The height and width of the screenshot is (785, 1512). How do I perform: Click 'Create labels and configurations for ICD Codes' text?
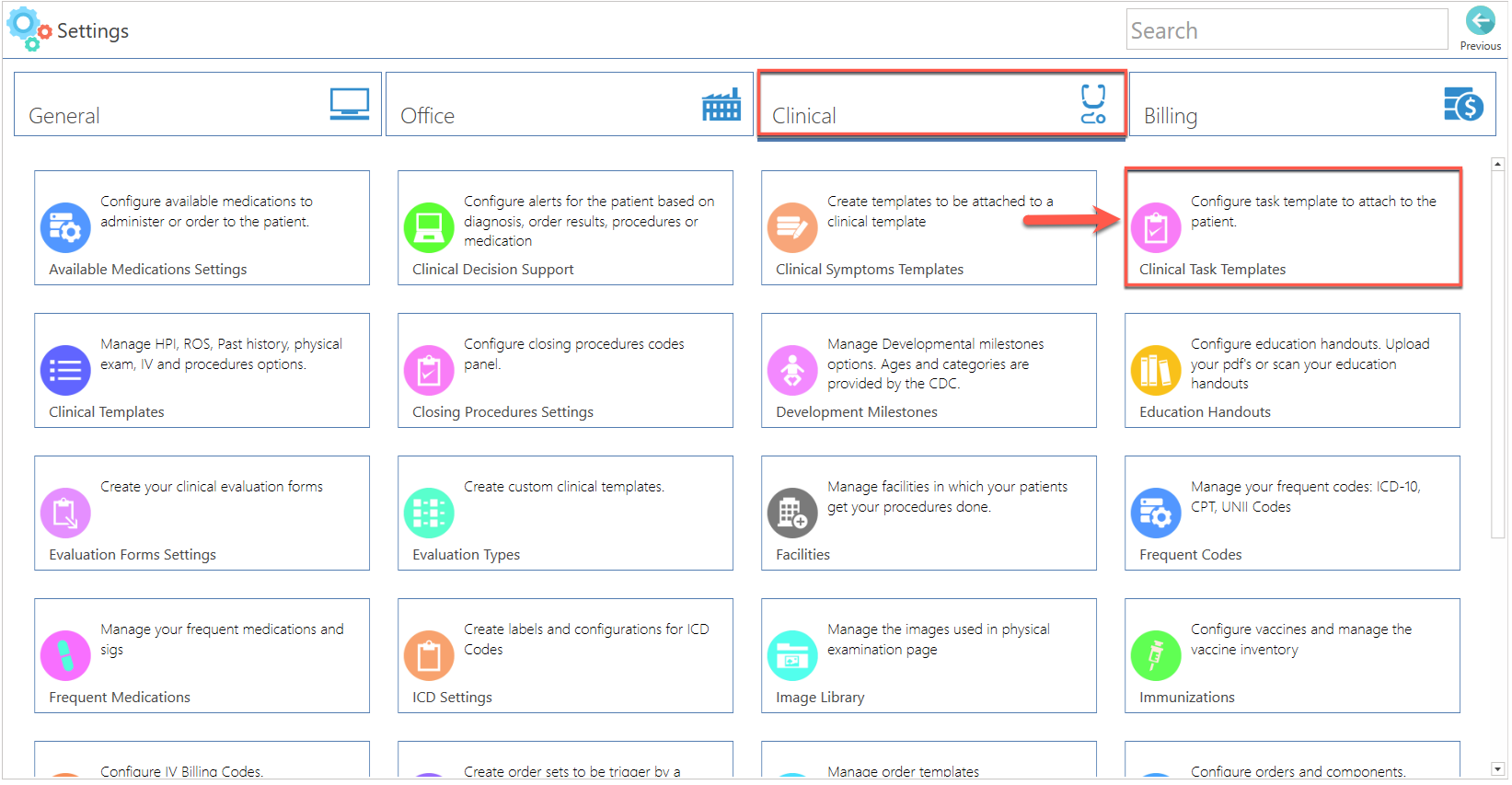[587, 639]
